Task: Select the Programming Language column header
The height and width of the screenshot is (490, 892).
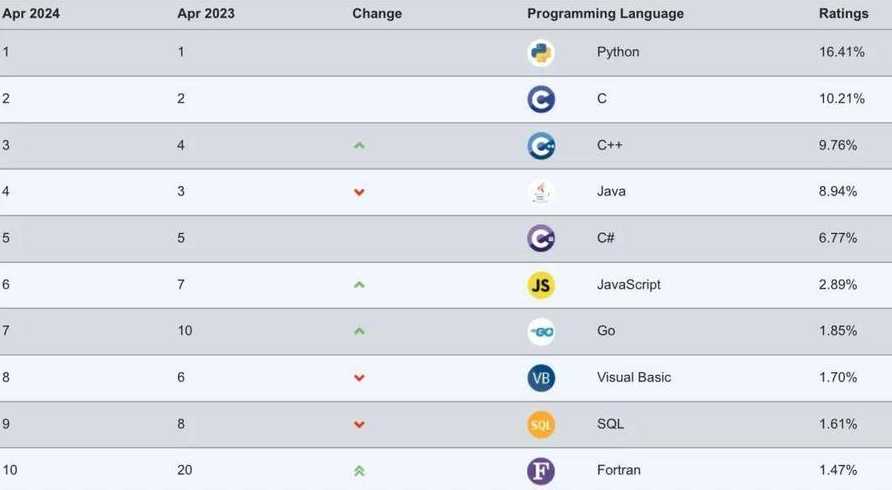Action: (605, 14)
